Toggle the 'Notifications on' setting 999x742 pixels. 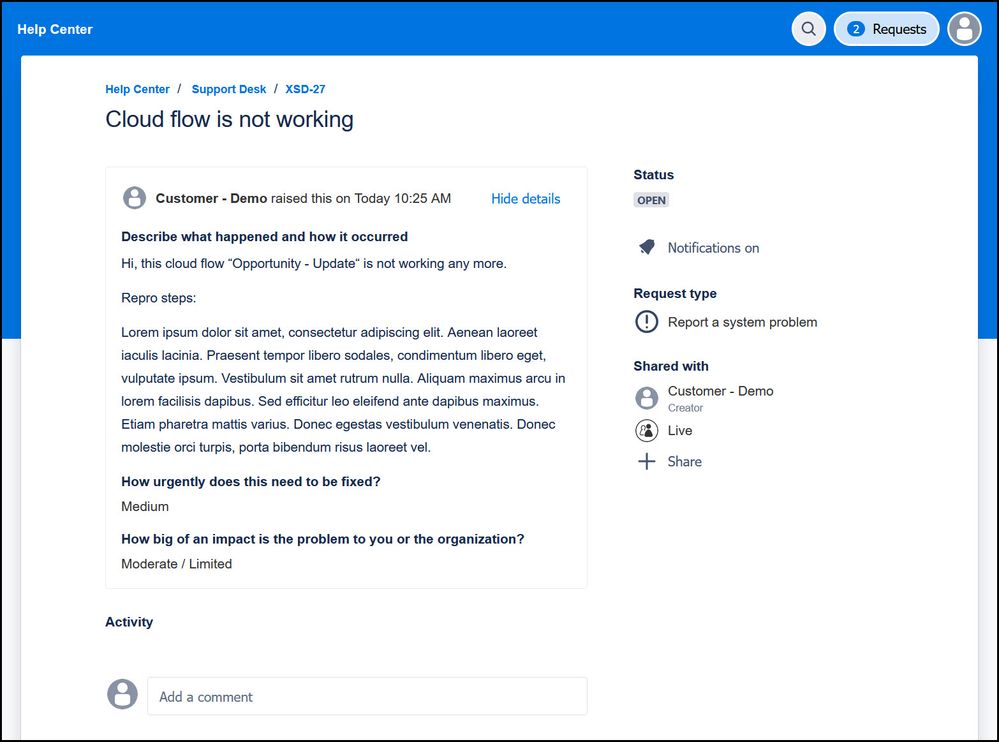point(713,248)
